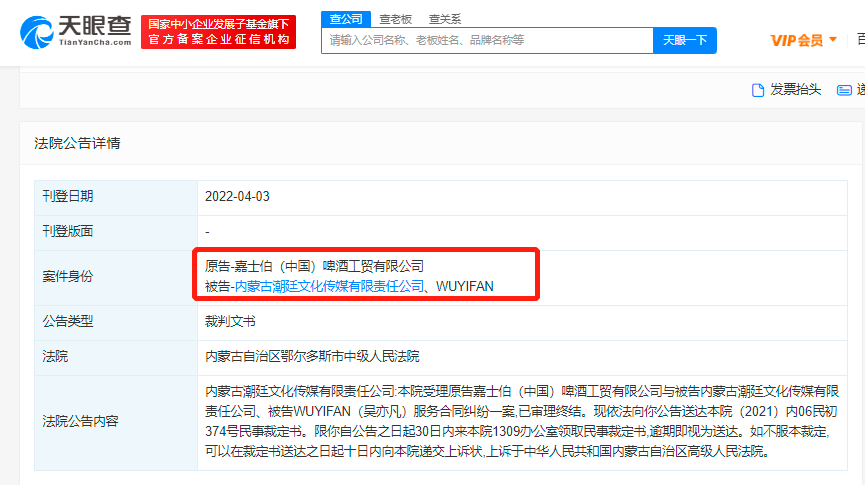Click the 法院公告详情 section heading
Screen dimensions: 865x485
[x=77, y=143]
